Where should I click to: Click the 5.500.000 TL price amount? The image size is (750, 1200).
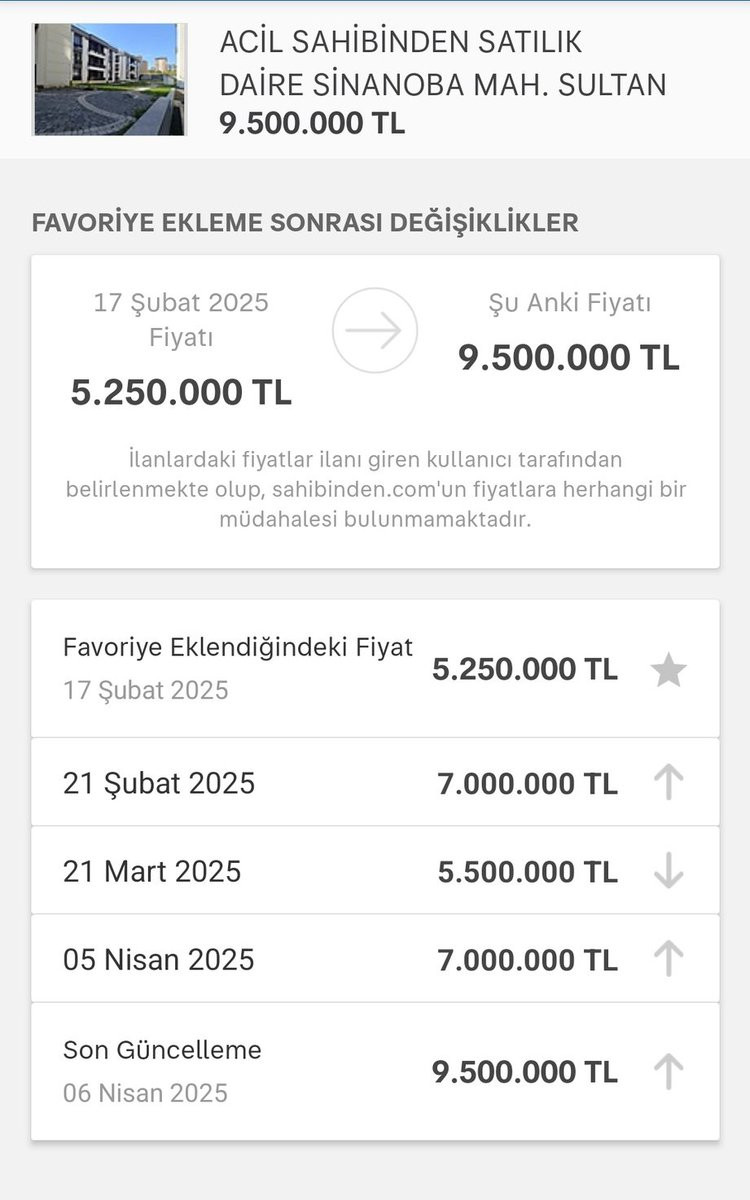pos(528,872)
